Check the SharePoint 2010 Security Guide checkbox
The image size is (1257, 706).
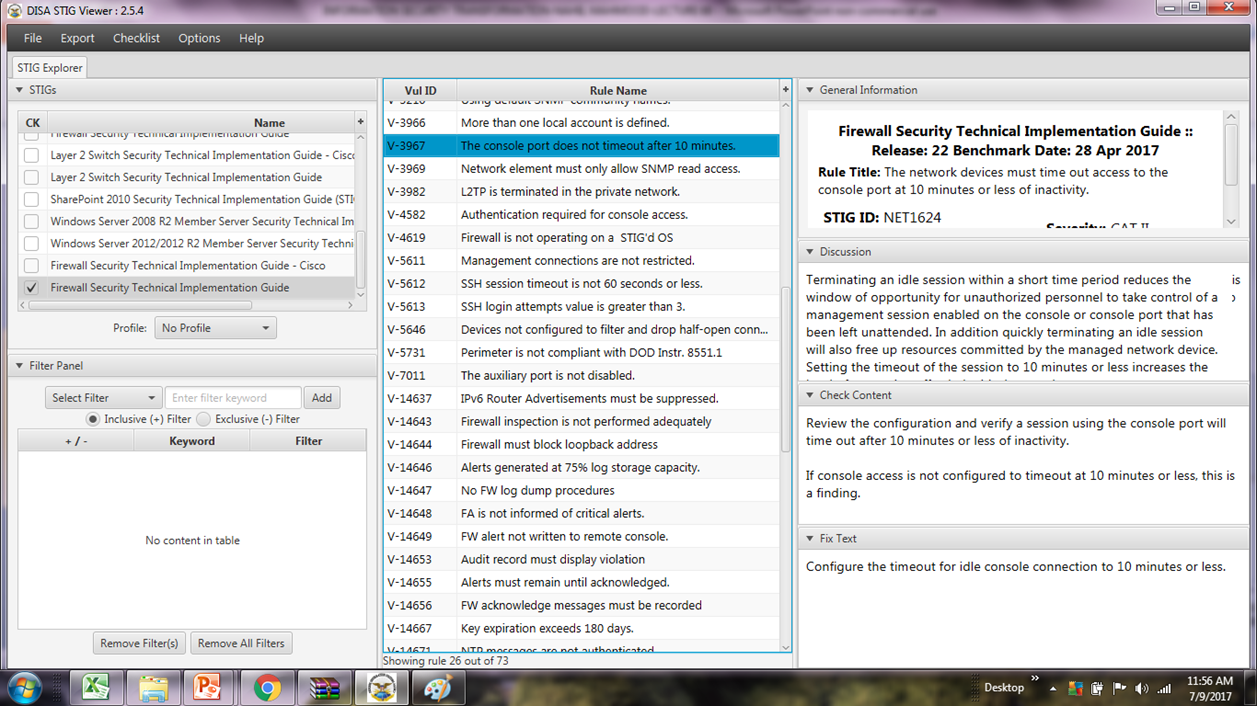tap(32, 199)
